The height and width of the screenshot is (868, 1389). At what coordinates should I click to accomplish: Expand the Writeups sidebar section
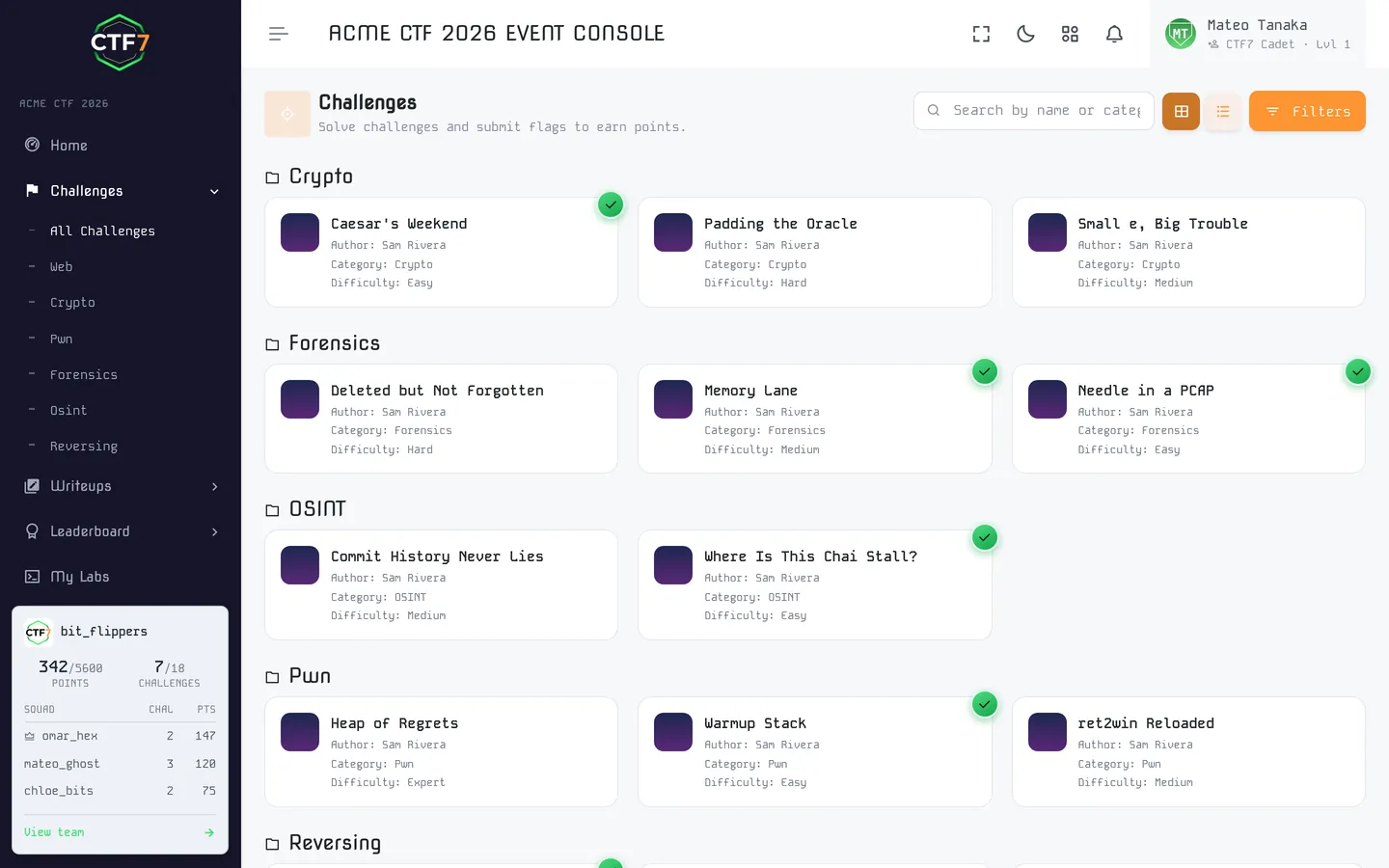[x=121, y=486]
